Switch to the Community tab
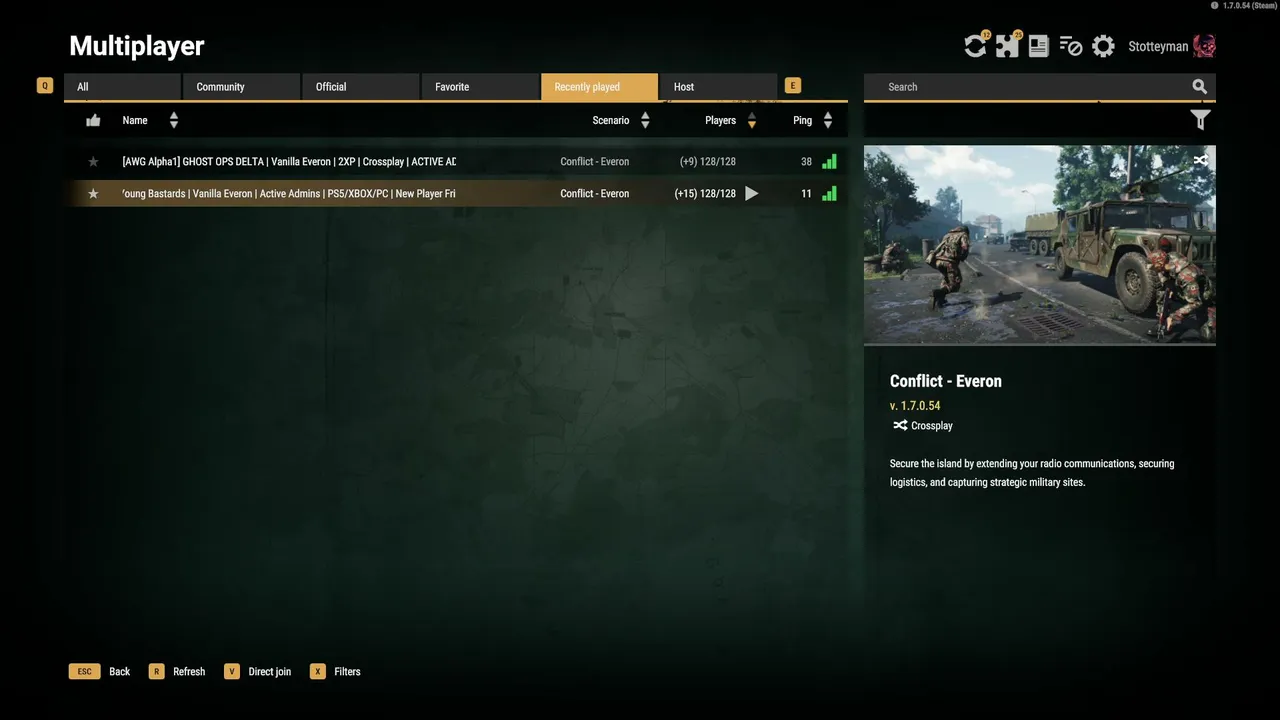The width and height of the screenshot is (1280, 720). [x=242, y=87]
